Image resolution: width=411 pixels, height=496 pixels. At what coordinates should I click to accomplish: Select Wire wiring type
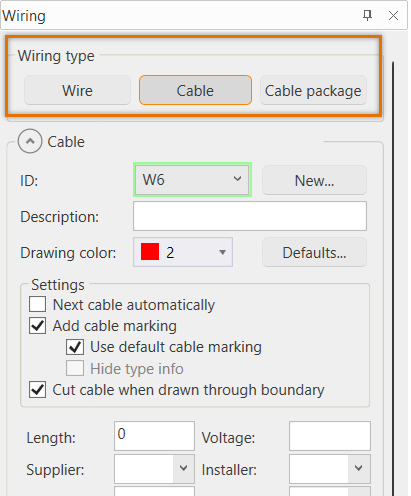[77, 90]
